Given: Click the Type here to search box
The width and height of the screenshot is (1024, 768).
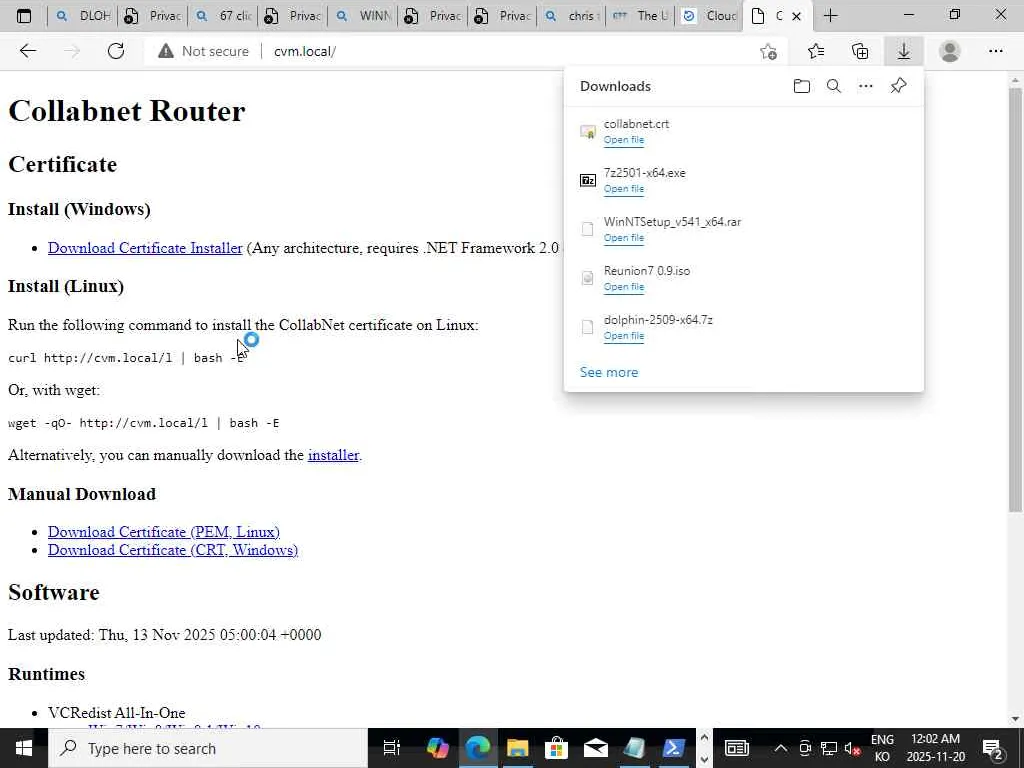Looking at the screenshot, I should click(208, 748).
